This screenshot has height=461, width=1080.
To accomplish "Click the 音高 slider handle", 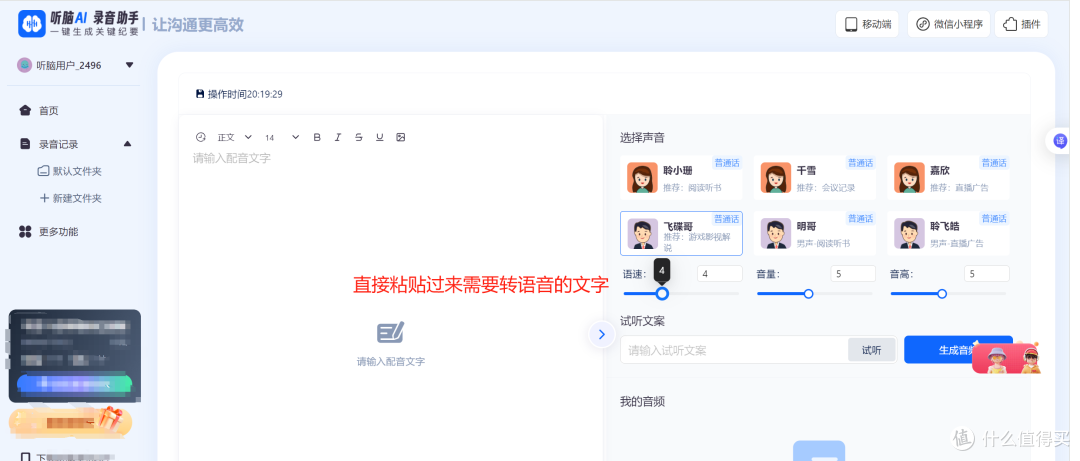I will [x=942, y=294].
